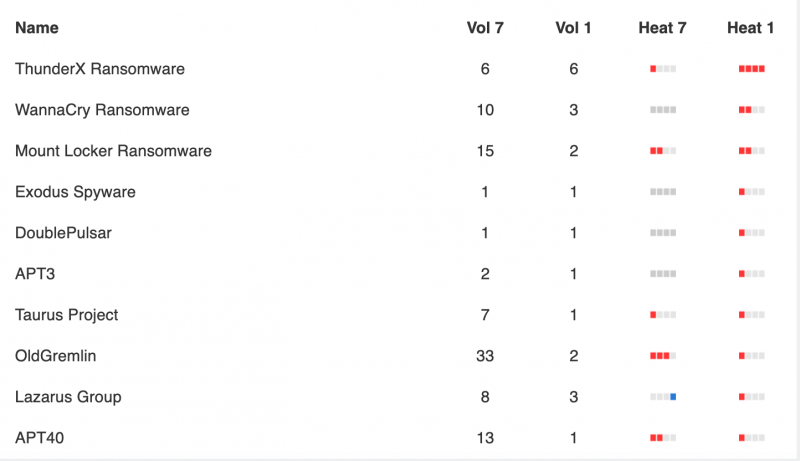Click Exodus Spyware Heat 1 indicator
Viewport: 800px width, 461px height.
tap(752, 192)
